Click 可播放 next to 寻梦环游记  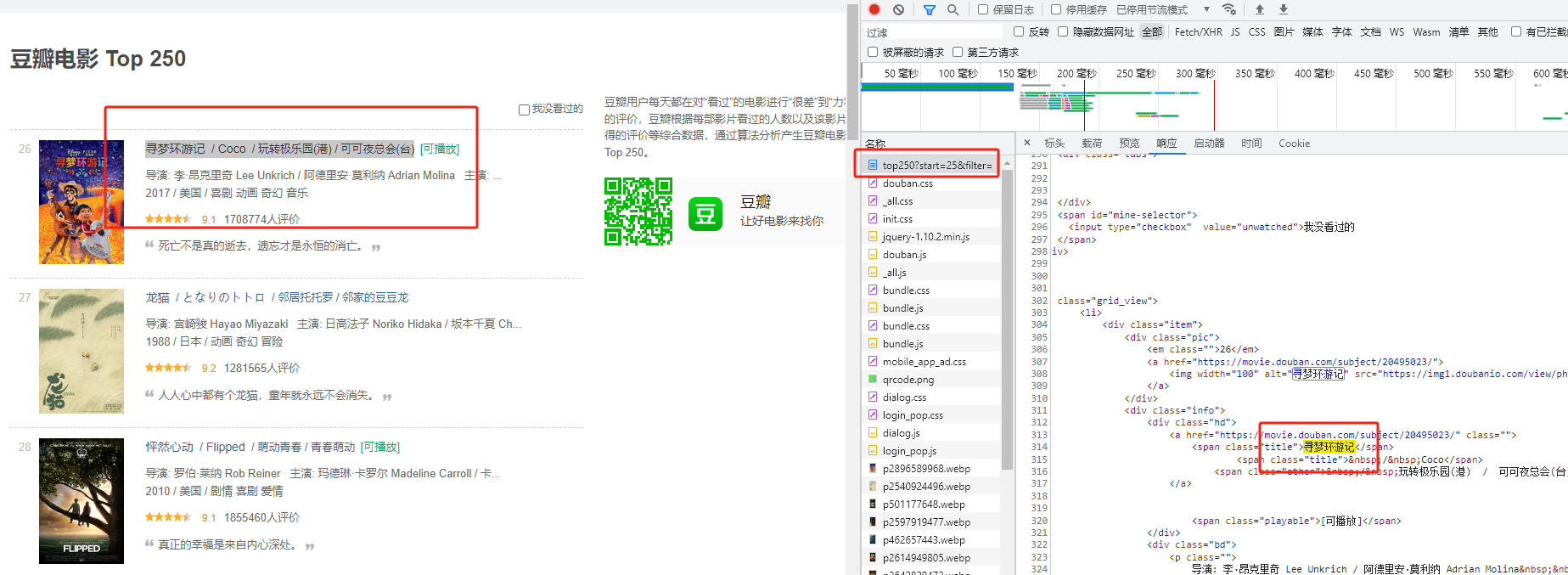pos(440,149)
